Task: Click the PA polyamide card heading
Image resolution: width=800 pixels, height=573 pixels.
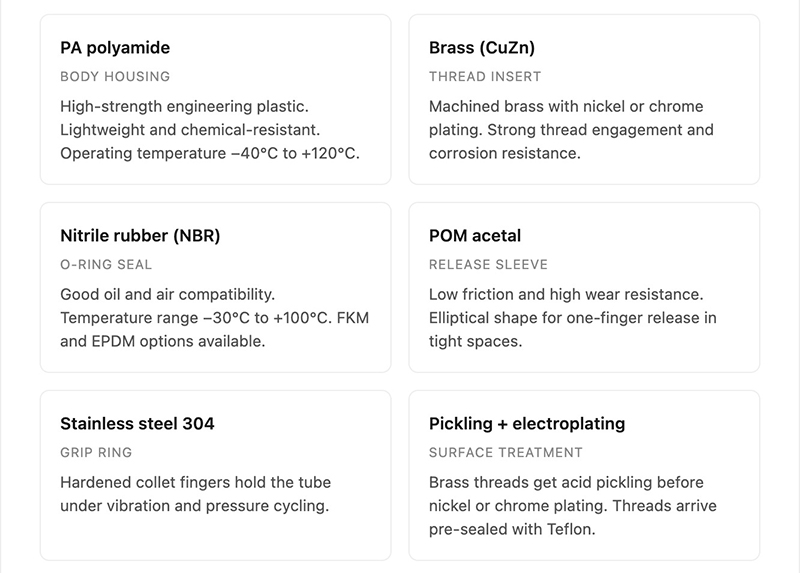Action: point(115,47)
